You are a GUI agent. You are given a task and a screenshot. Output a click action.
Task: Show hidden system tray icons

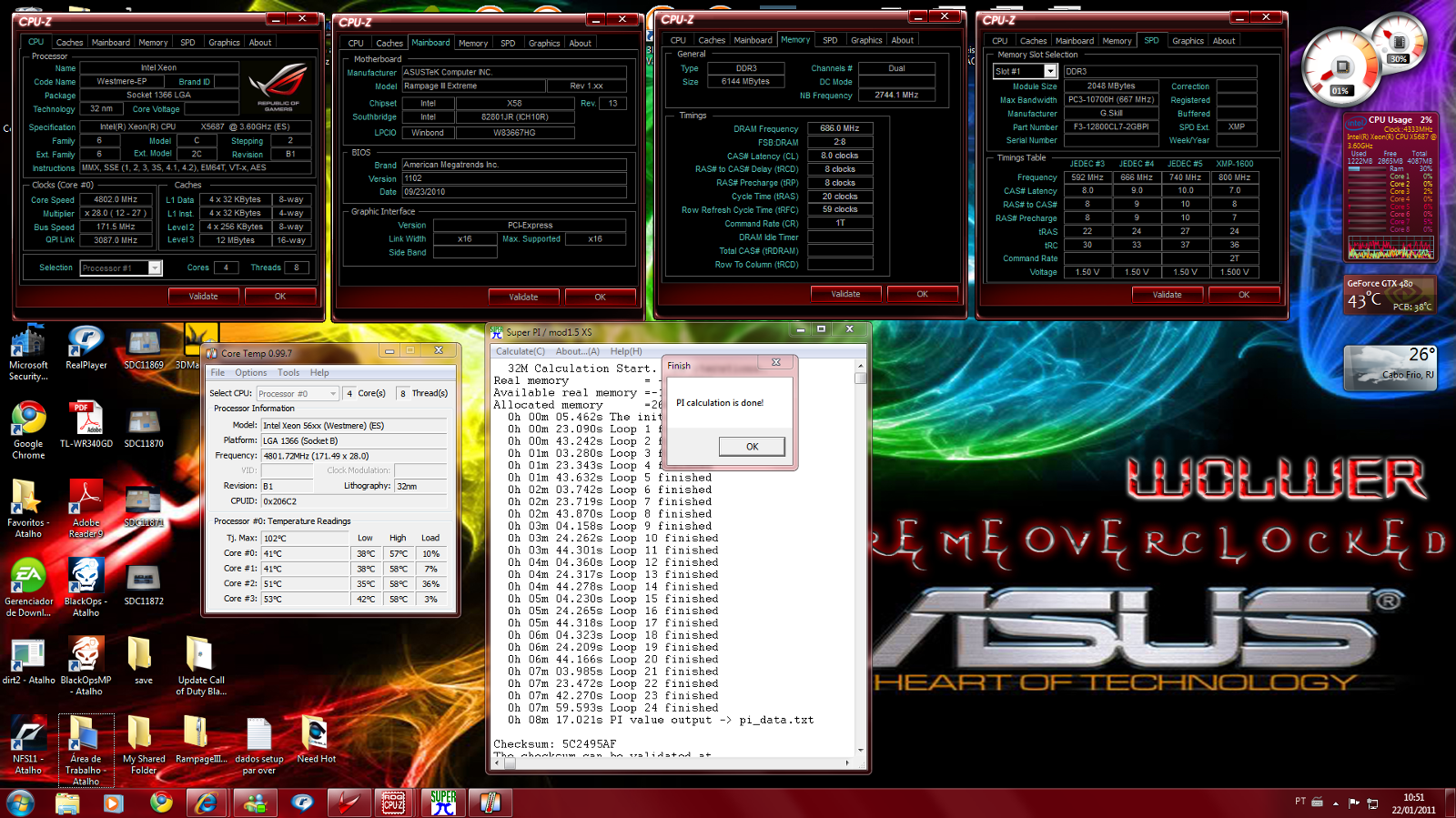(x=1336, y=803)
